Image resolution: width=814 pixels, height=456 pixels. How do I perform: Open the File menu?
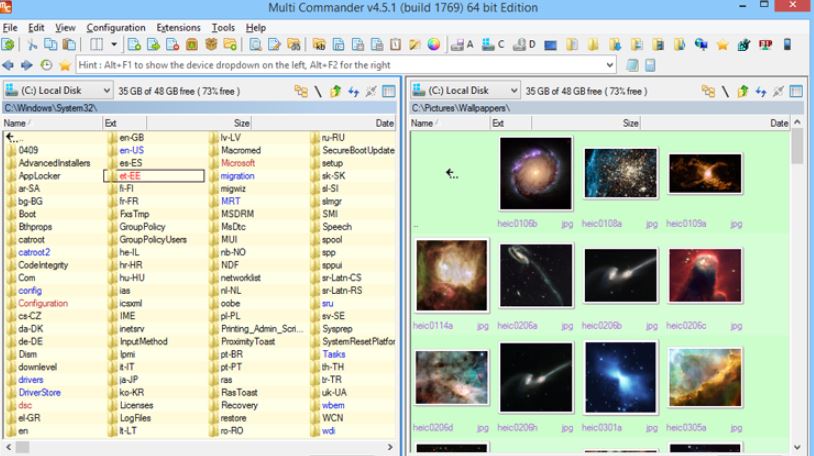tap(10, 28)
